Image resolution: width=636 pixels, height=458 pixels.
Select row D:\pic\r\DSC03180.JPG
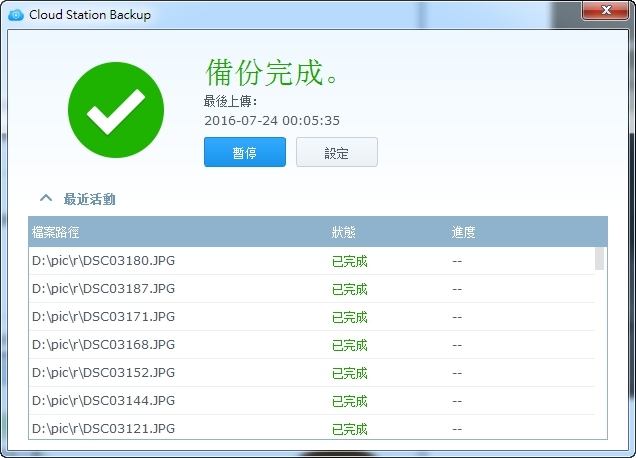click(312, 261)
